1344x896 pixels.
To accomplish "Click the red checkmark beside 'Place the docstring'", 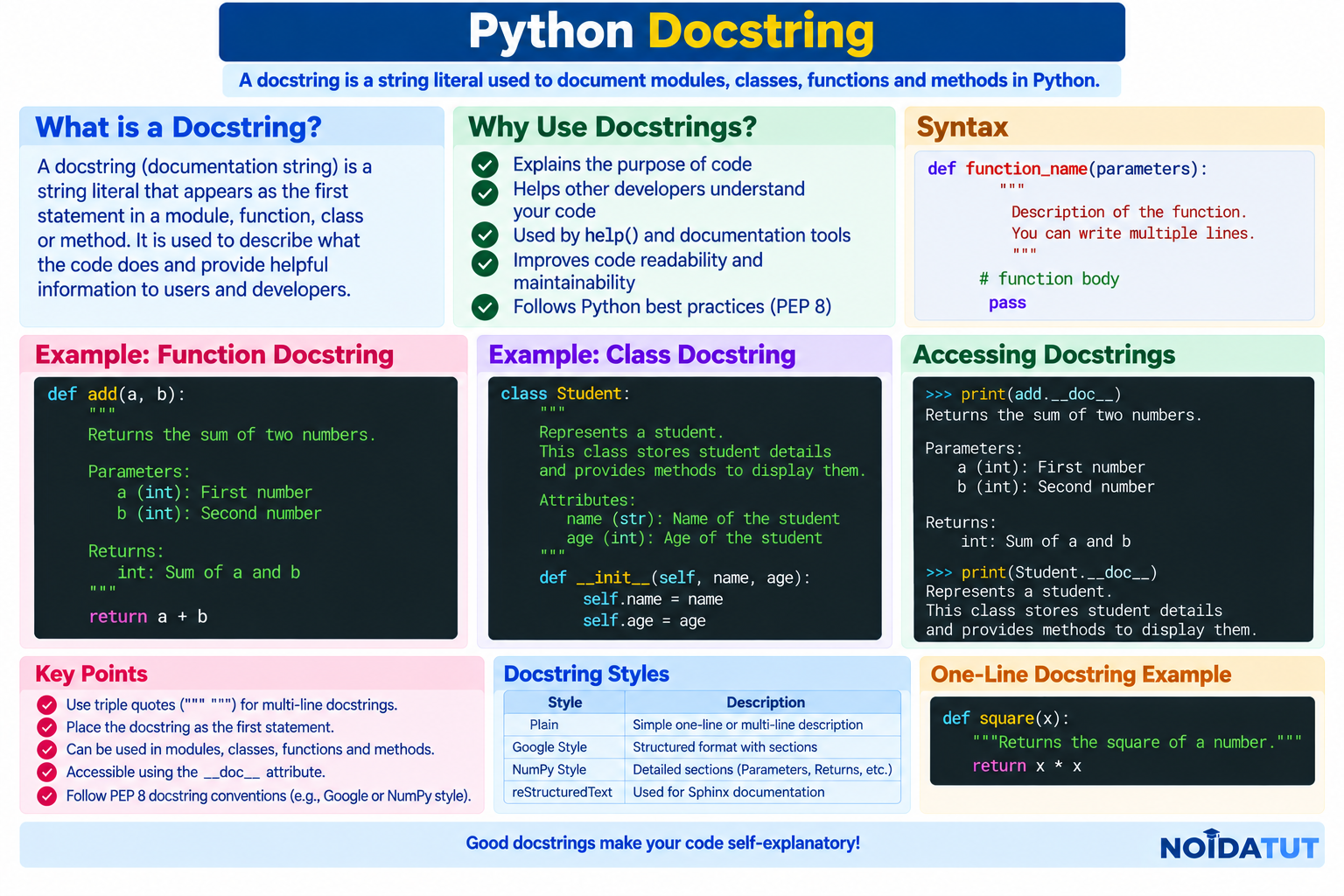I will (x=47, y=727).
